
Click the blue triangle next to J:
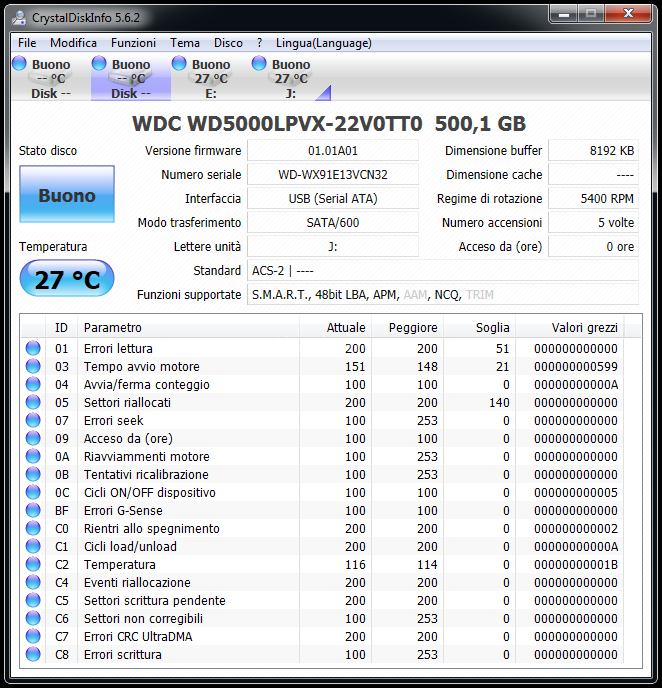click(x=324, y=93)
